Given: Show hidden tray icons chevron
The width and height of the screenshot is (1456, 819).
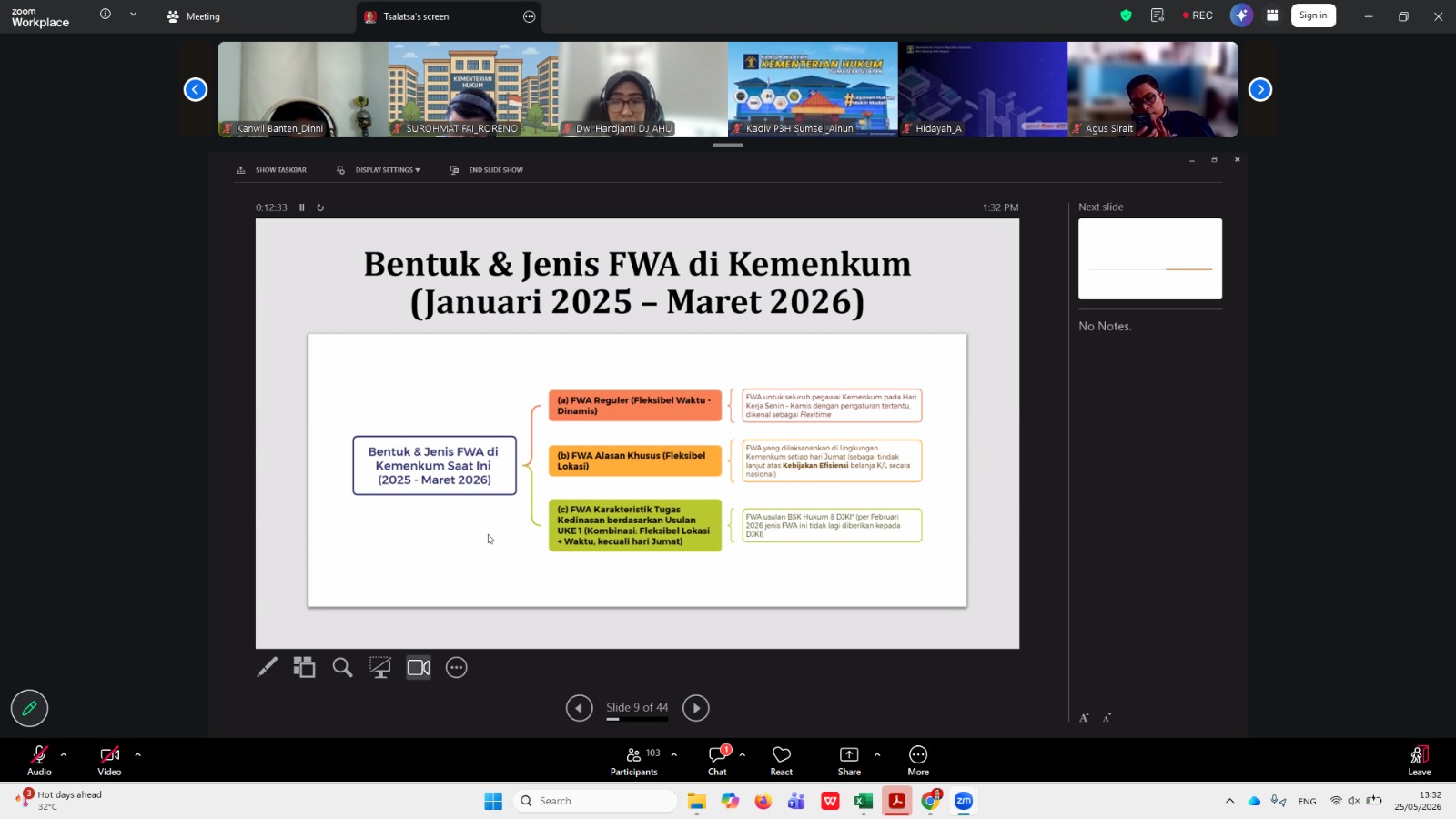Looking at the screenshot, I should [x=1229, y=801].
